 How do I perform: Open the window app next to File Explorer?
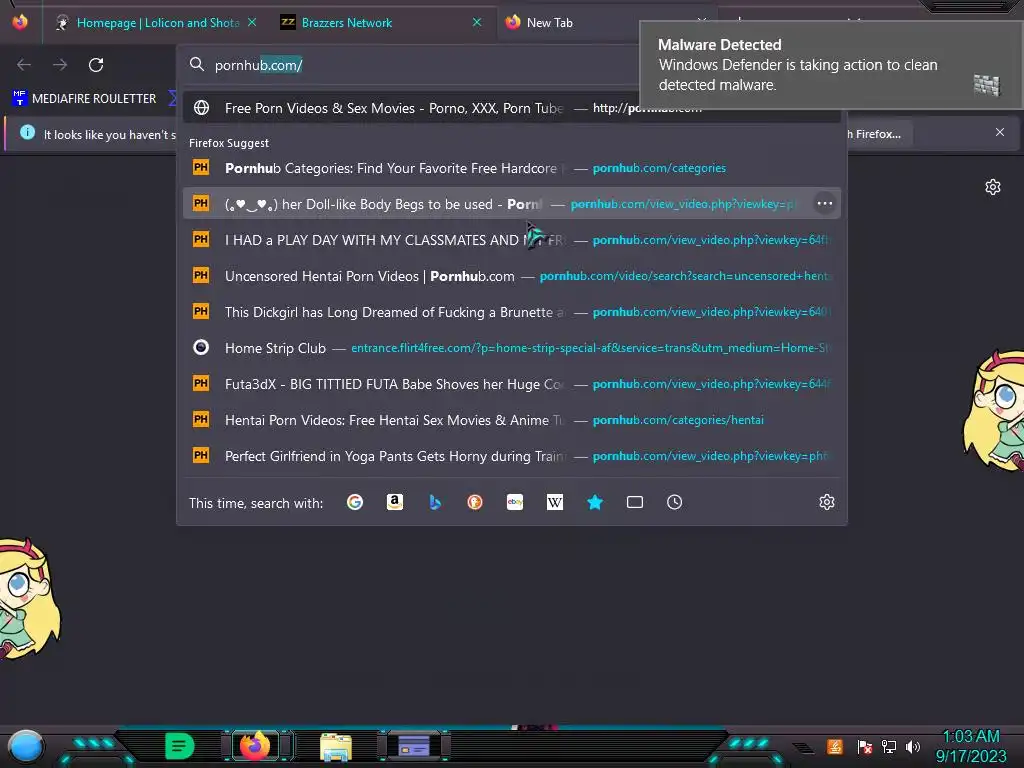point(413,746)
